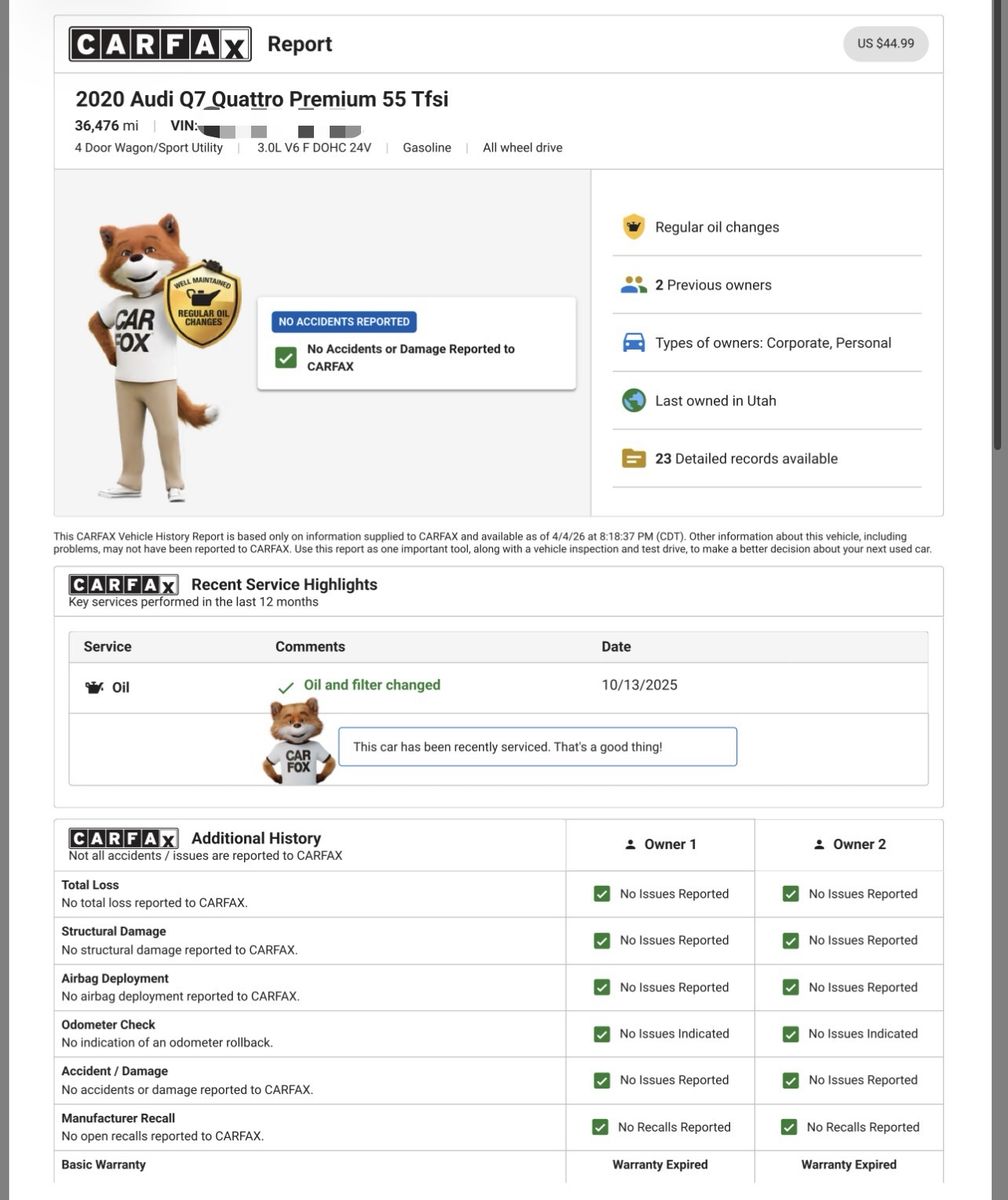The width and height of the screenshot is (1008, 1200).
Task: Click the oil can icon in Service row
Action: click(x=94, y=688)
